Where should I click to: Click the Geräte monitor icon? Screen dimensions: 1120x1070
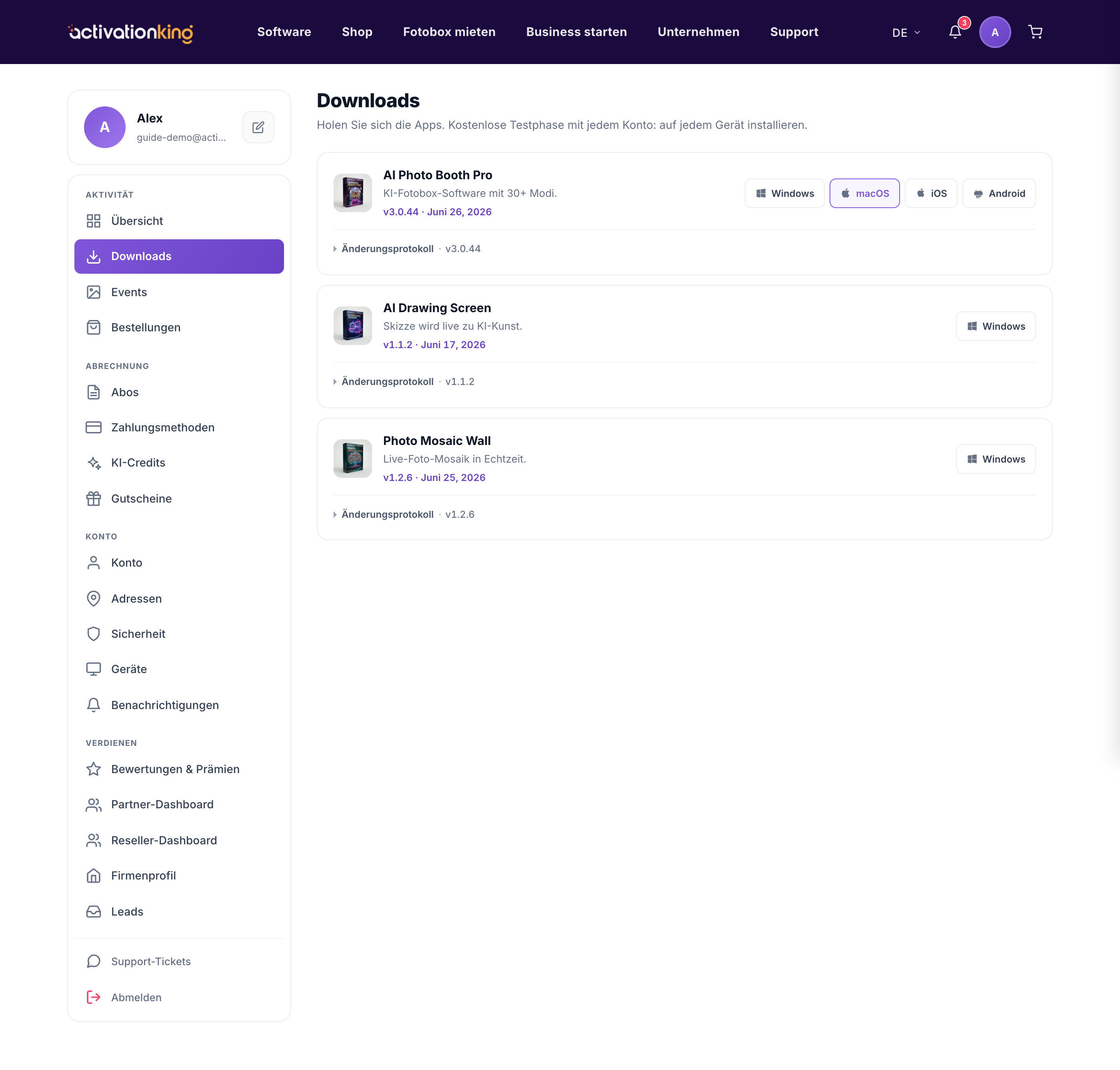(x=94, y=669)
